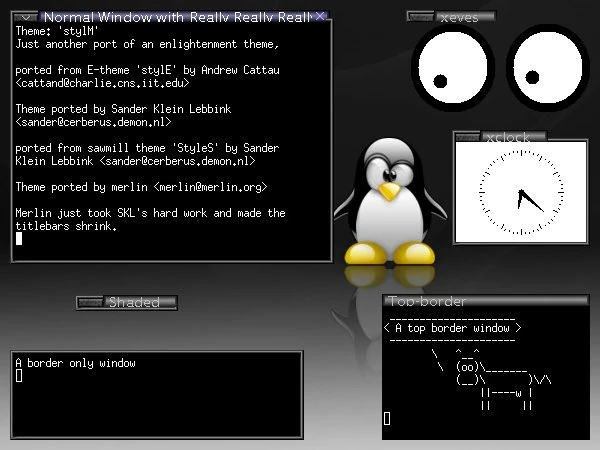The width and height of the screenshot is (600, 450).
Task: Close the Normal Window with its X
Action: pos(320,16)
